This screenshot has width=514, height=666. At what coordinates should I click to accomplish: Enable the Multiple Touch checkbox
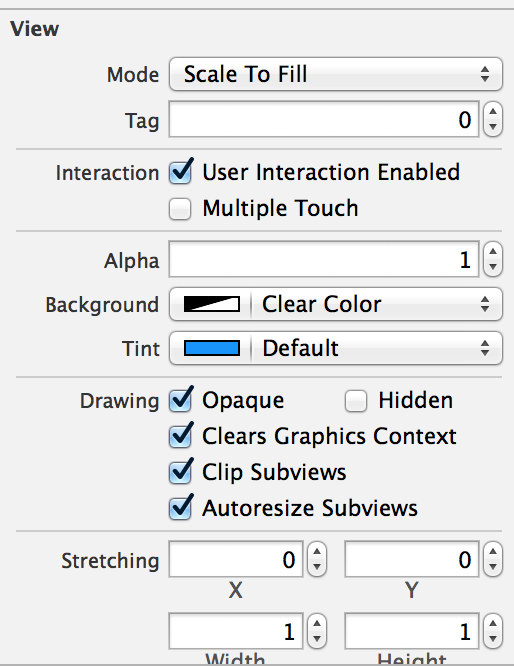point(180,209)
